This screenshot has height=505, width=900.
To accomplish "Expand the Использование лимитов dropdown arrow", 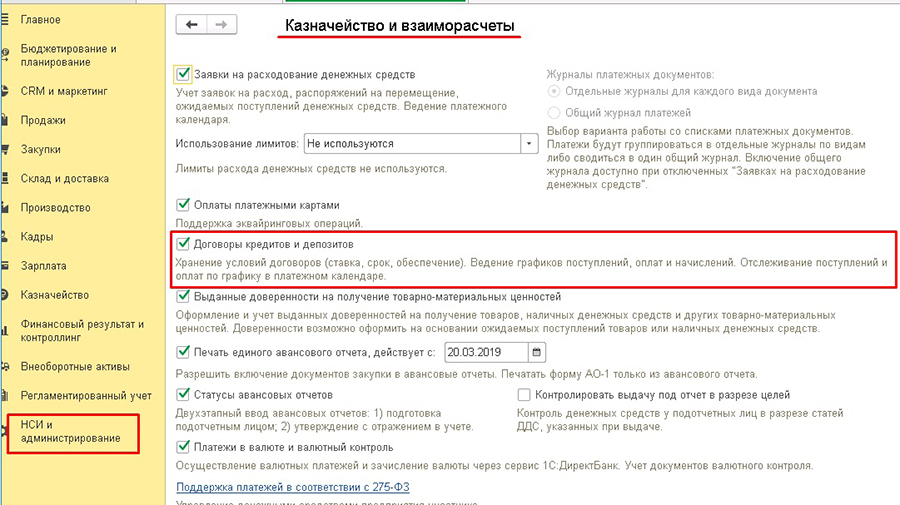I will point(529,143).
